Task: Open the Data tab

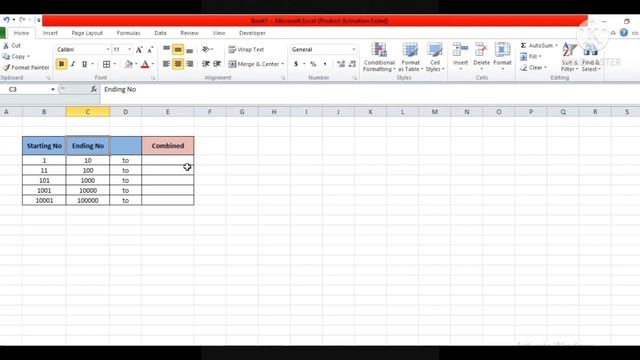Action: 160,33
